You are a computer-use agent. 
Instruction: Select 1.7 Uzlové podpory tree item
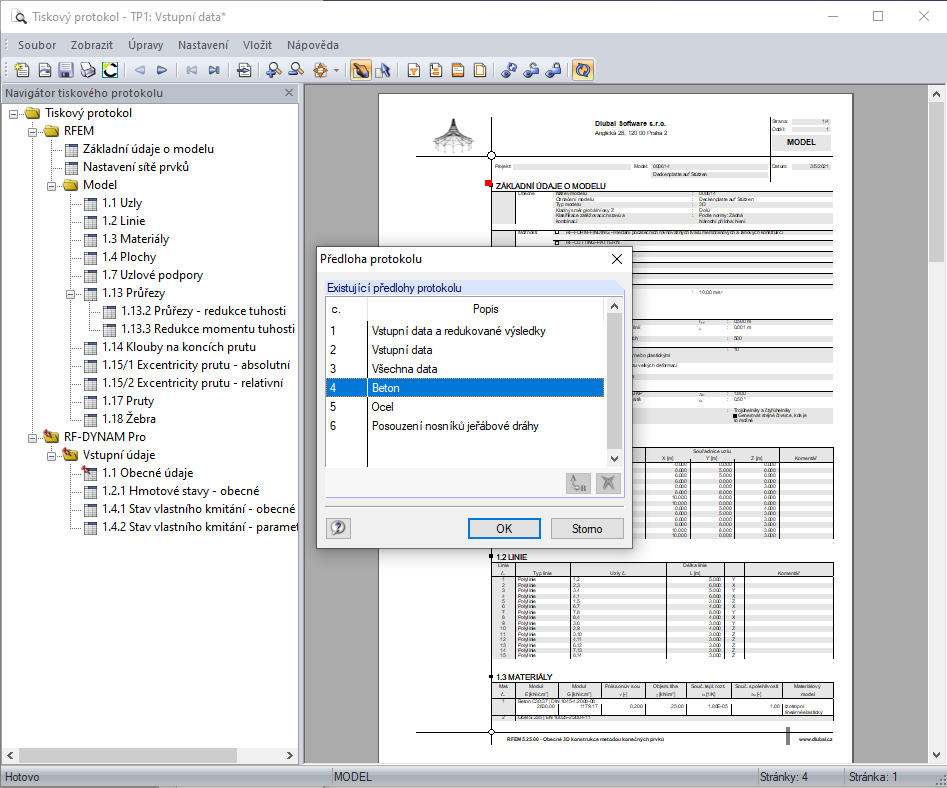click(152, 275)
